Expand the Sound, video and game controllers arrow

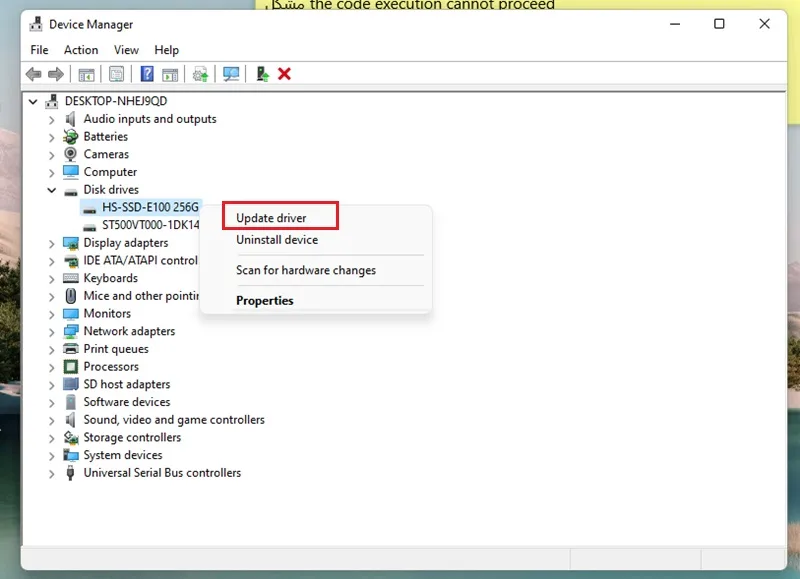(x=52, y=420)
